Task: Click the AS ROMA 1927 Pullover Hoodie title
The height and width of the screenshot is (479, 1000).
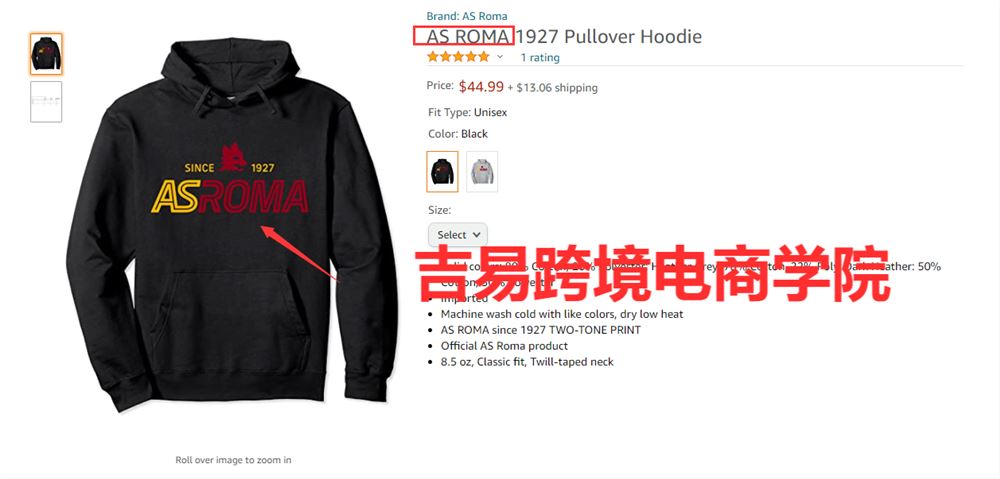Action: click(564, 36)
